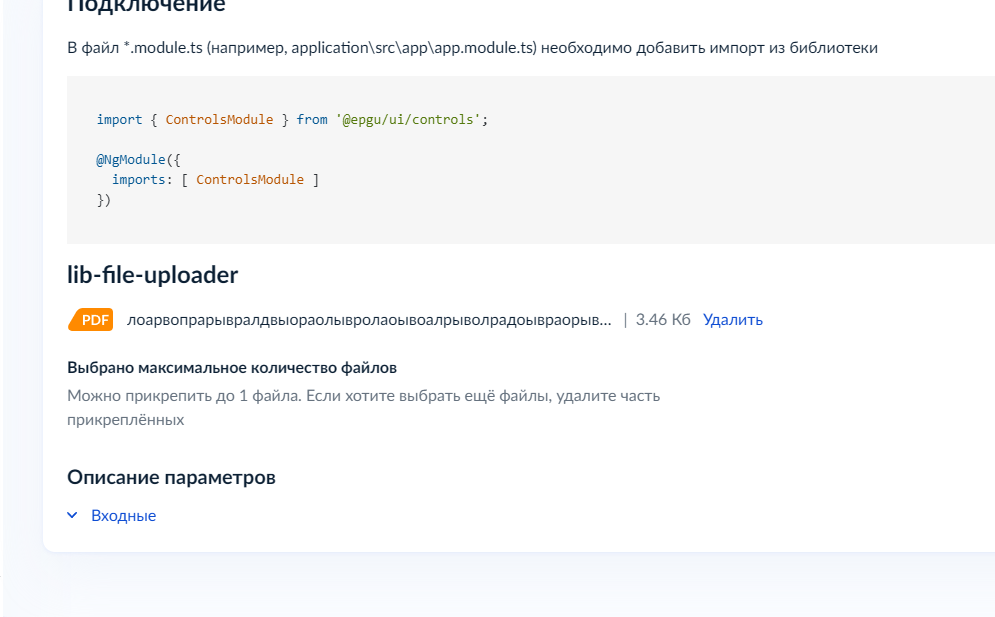Click the '@epgu/ui/controls' string in the code

[x=408, y=119]
